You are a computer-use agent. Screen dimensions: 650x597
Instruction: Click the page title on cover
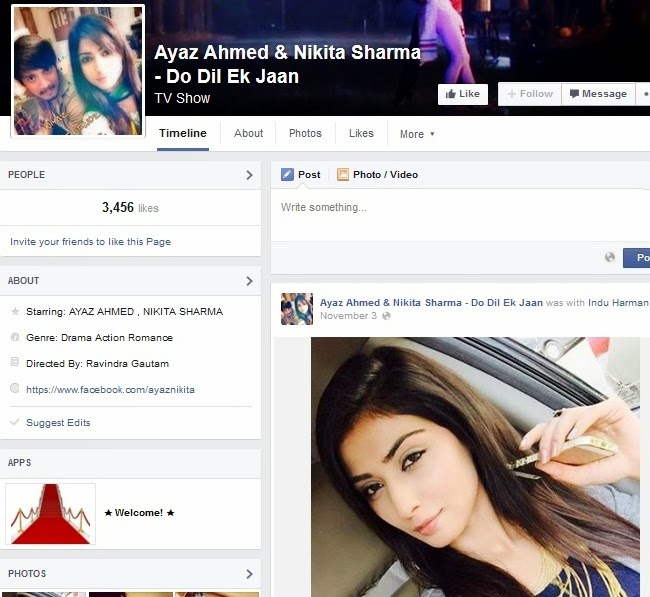coord(288,64)
